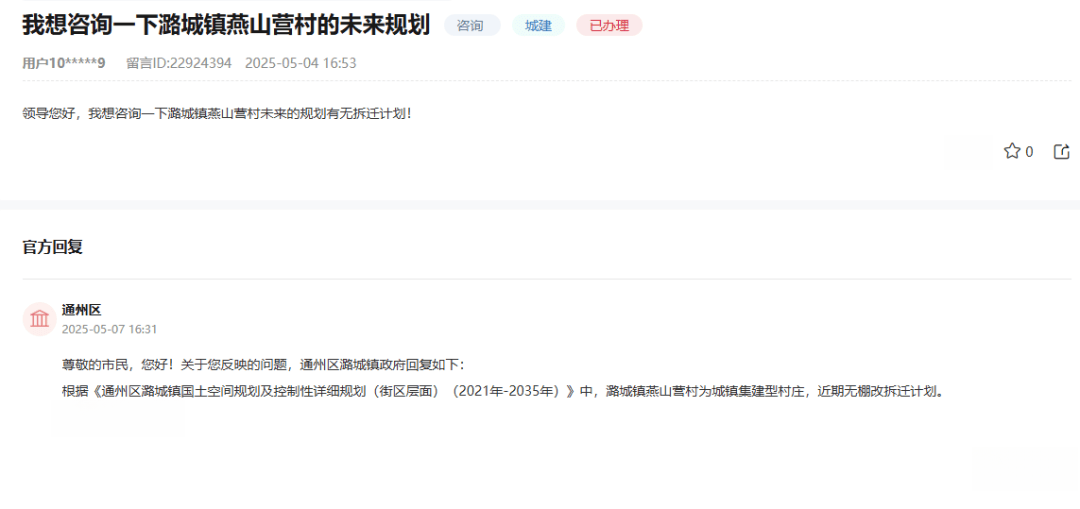The width and height of the screenshot is (1080, 509).
Task: Click the question text about 拆迁计划
Action: (218, 114)
